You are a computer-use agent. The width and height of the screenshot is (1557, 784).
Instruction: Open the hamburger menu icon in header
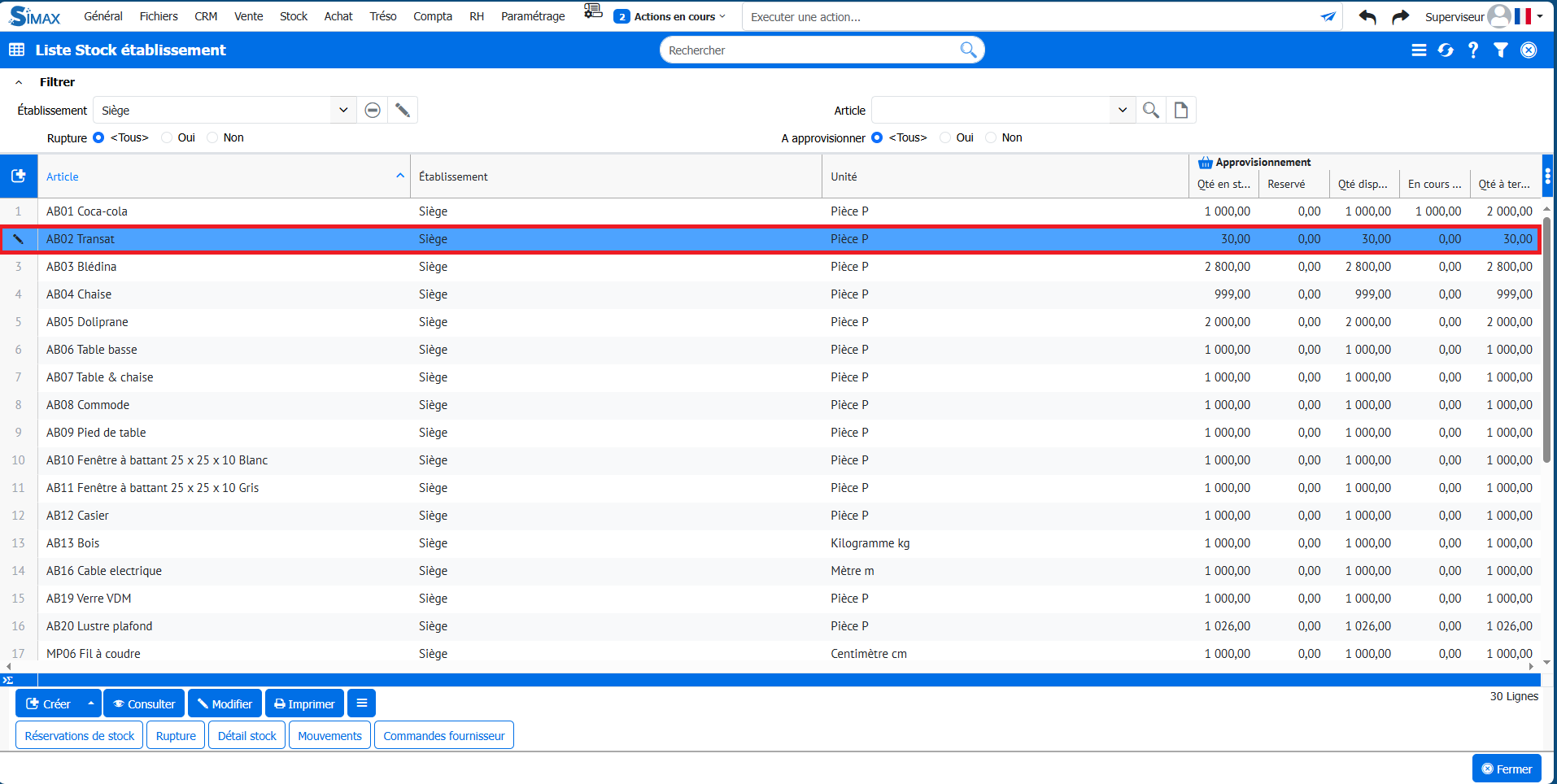1419,50
